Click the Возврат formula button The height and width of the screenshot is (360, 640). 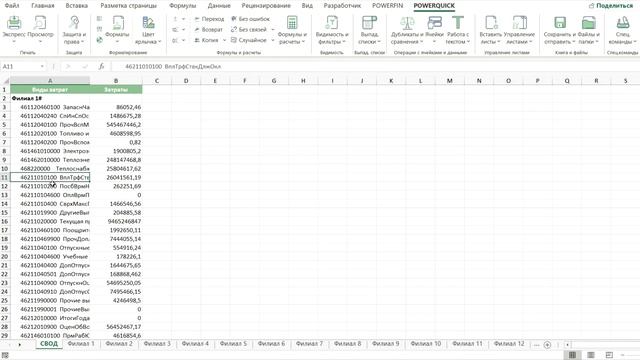pos(209,30)
